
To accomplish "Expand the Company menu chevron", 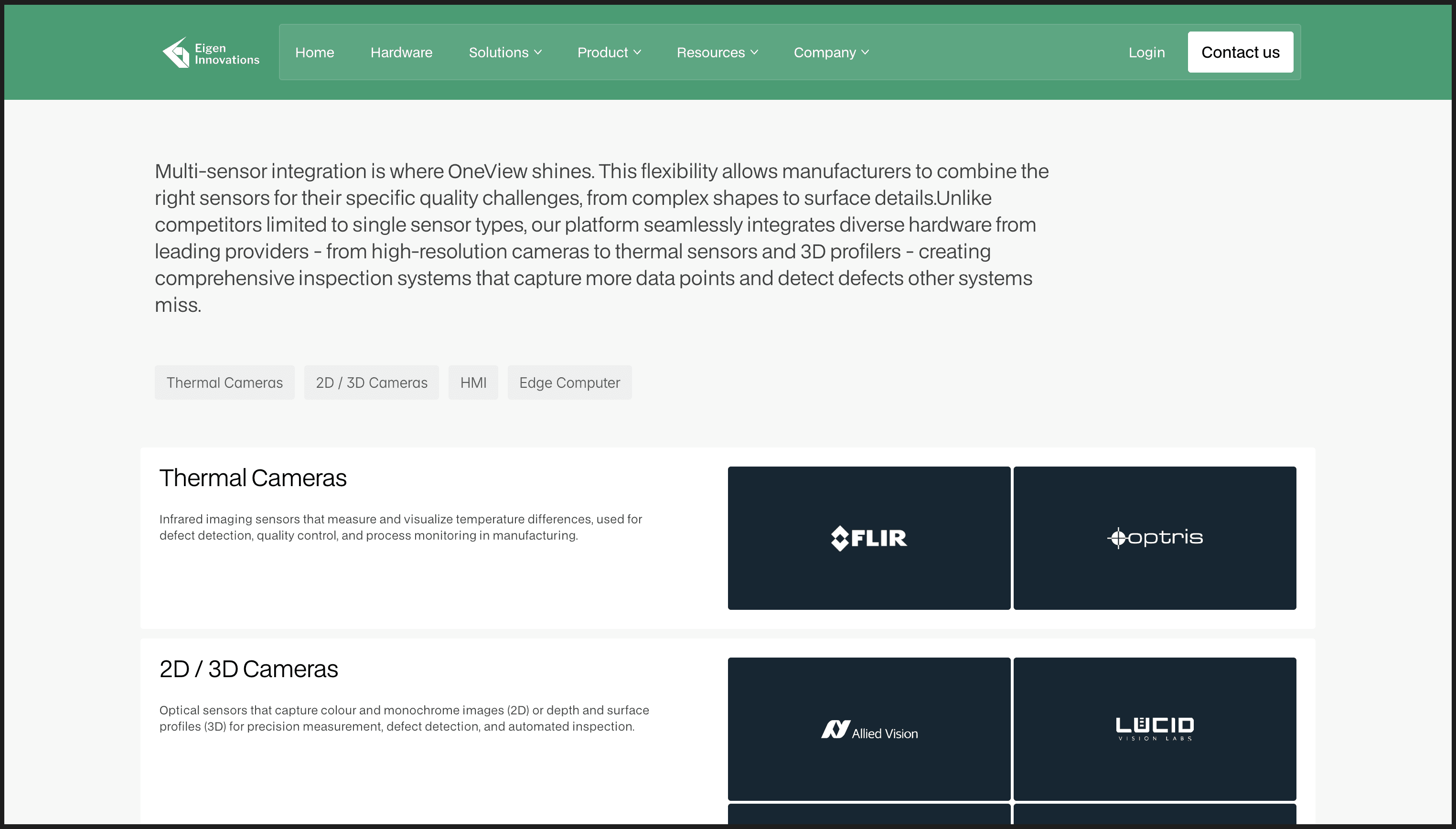I will [865, 53].
